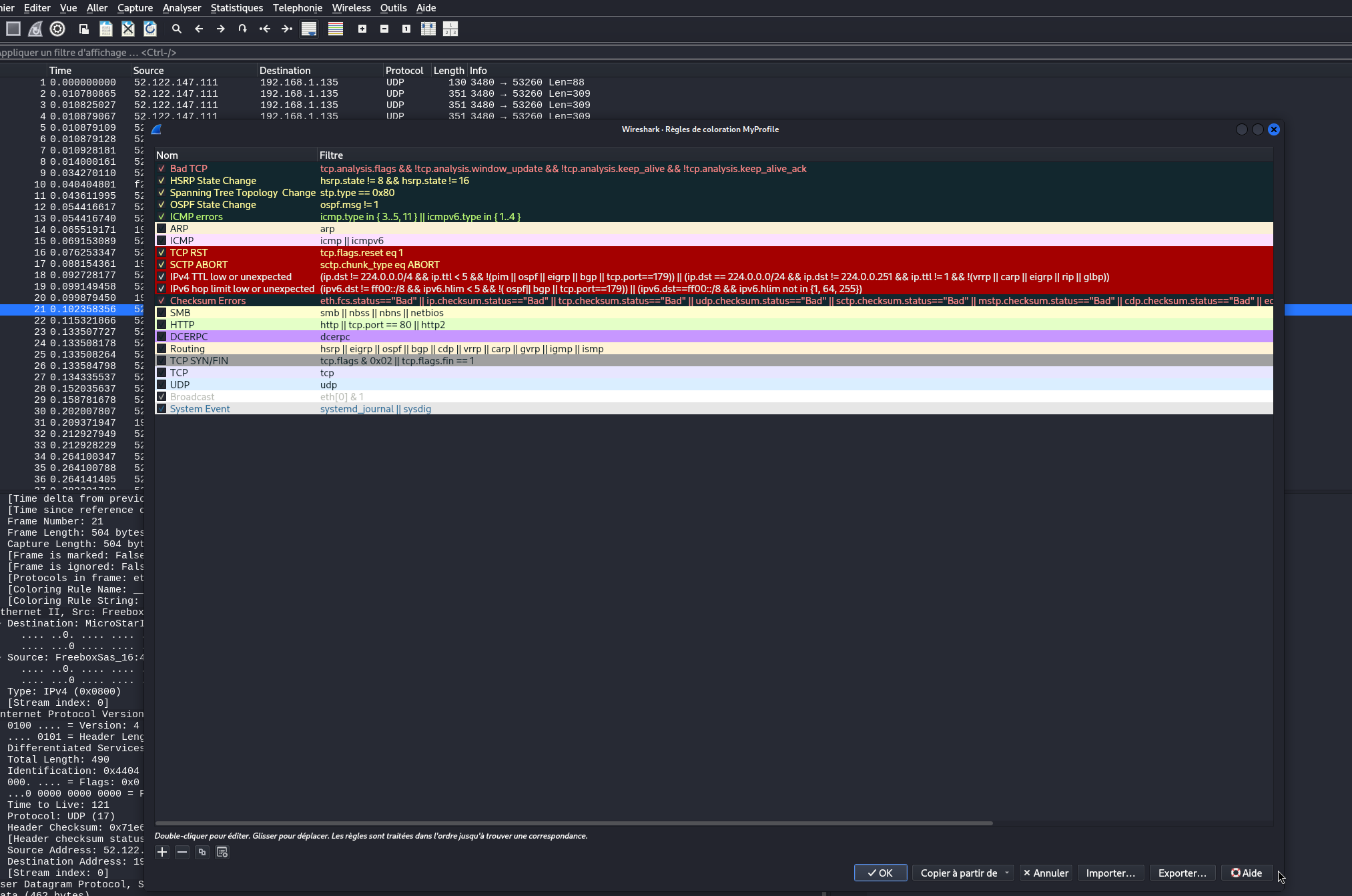Zoom out main window text icon
Screen dimensions: 1352x896
[384, 29]
